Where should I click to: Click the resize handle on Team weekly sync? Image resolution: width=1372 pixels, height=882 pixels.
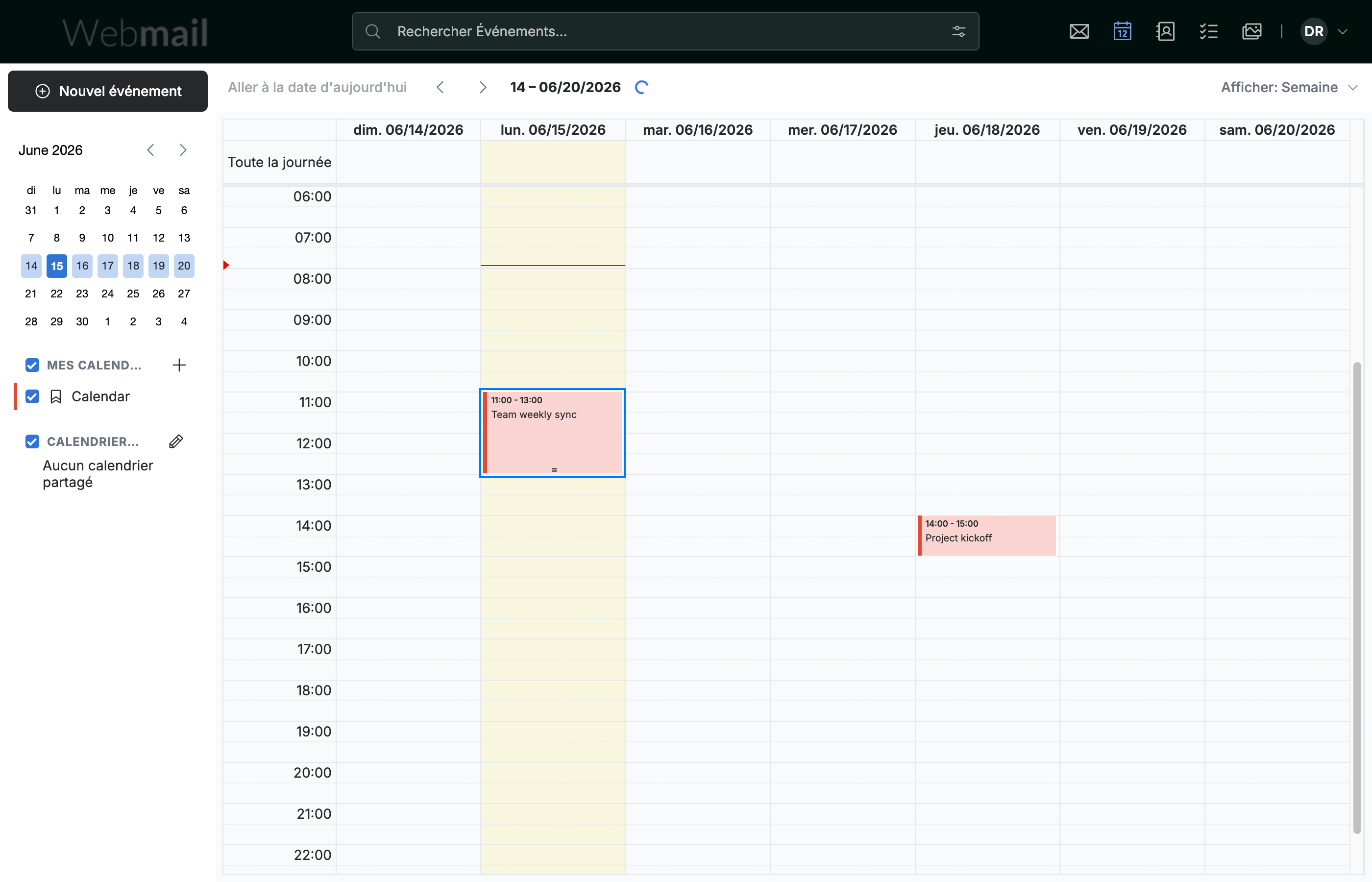point(554,470)
